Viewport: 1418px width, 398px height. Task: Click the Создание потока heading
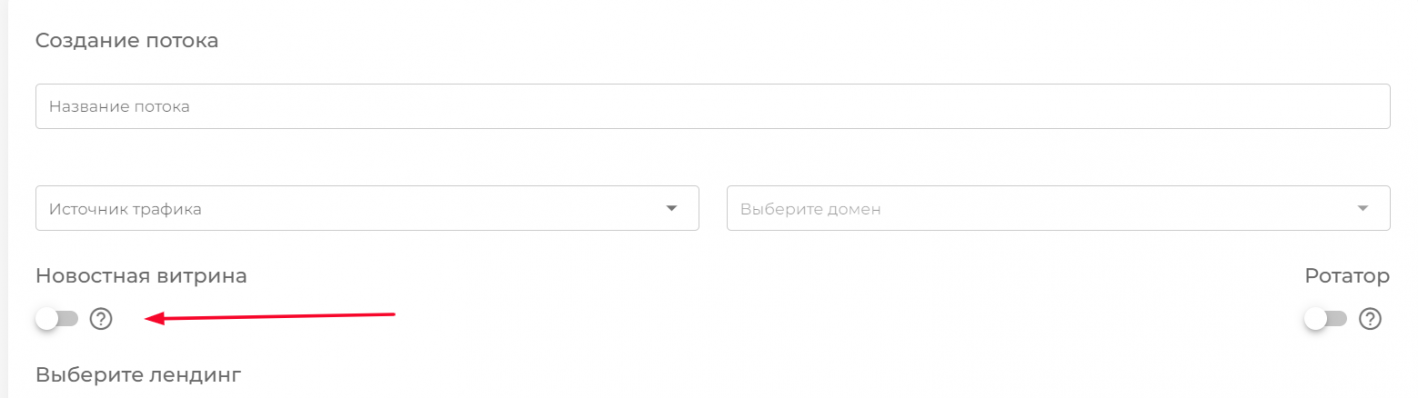click(x=127, y=41)
